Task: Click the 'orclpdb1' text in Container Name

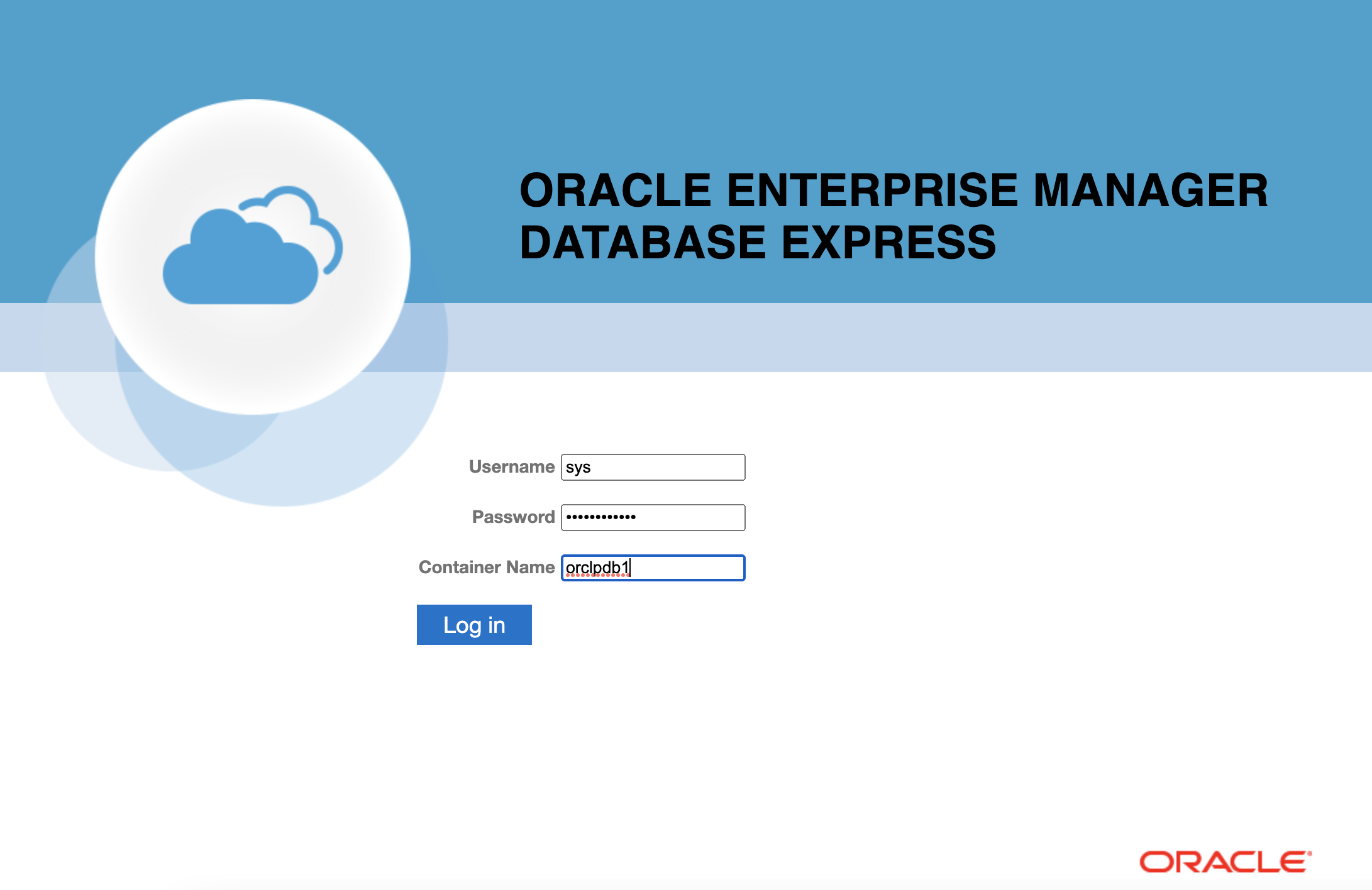Action: pyautogui.click(x=596, y=568)
